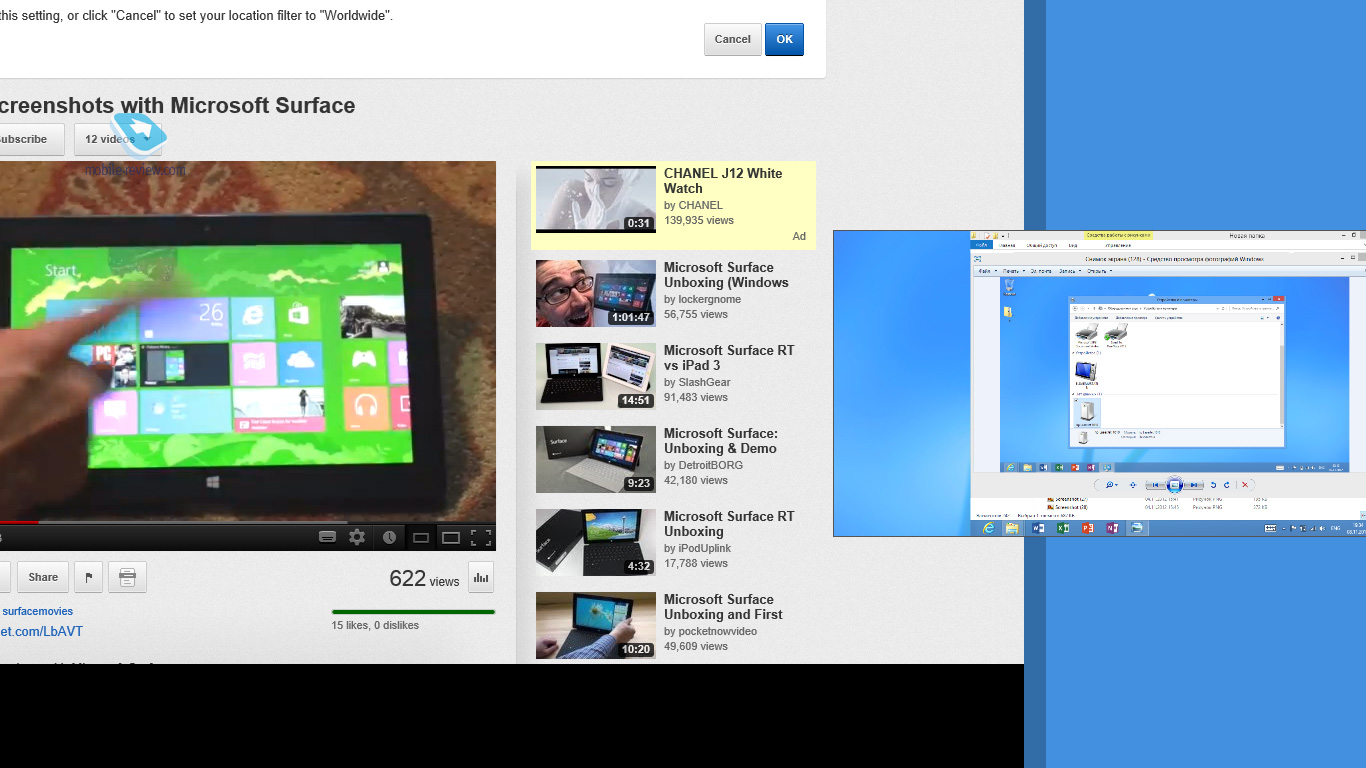Click "15 likes, 0 dislikes" text

(x=375, y=625)
